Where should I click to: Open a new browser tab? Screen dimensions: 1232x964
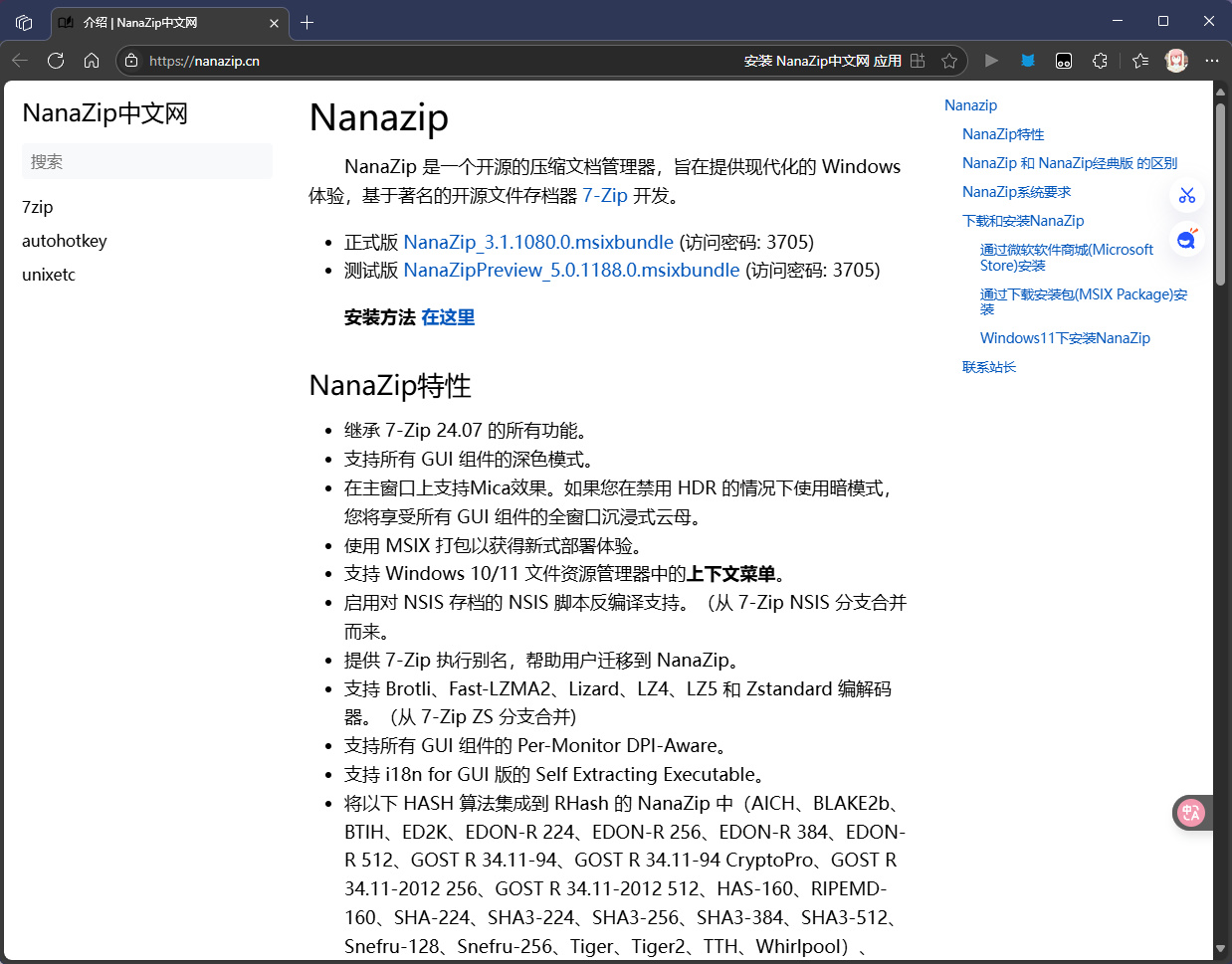click(x=308, y=22)
